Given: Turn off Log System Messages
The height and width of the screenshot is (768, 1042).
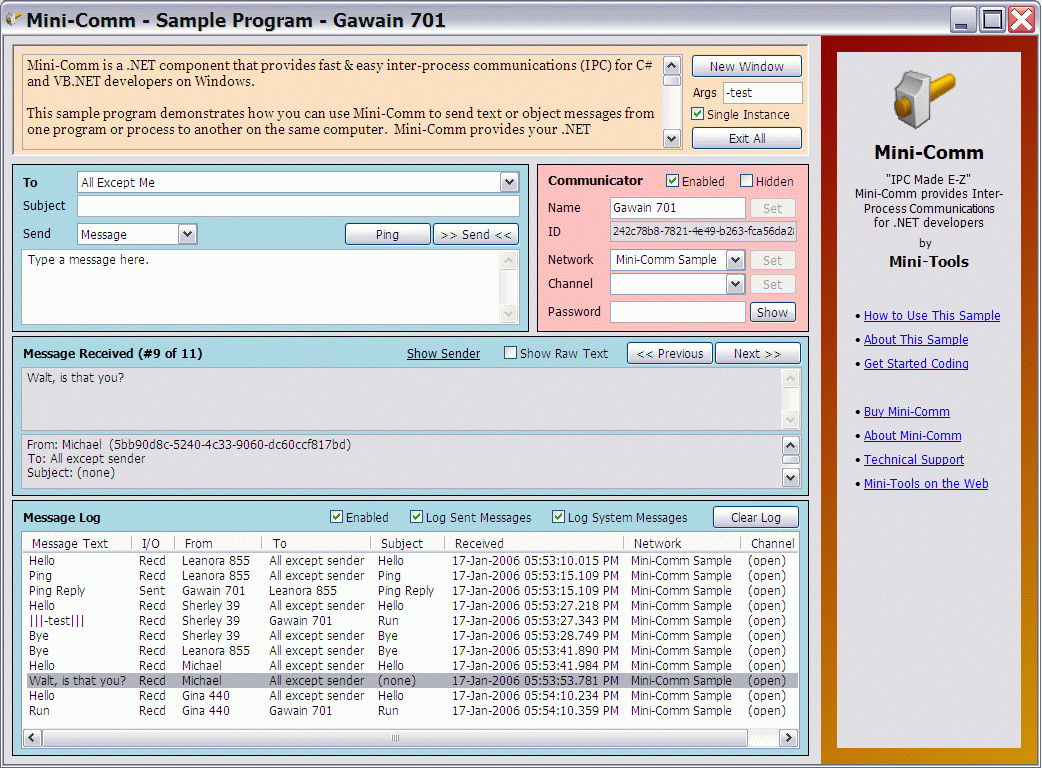Looking at the screenshot, I should (558, 517).
